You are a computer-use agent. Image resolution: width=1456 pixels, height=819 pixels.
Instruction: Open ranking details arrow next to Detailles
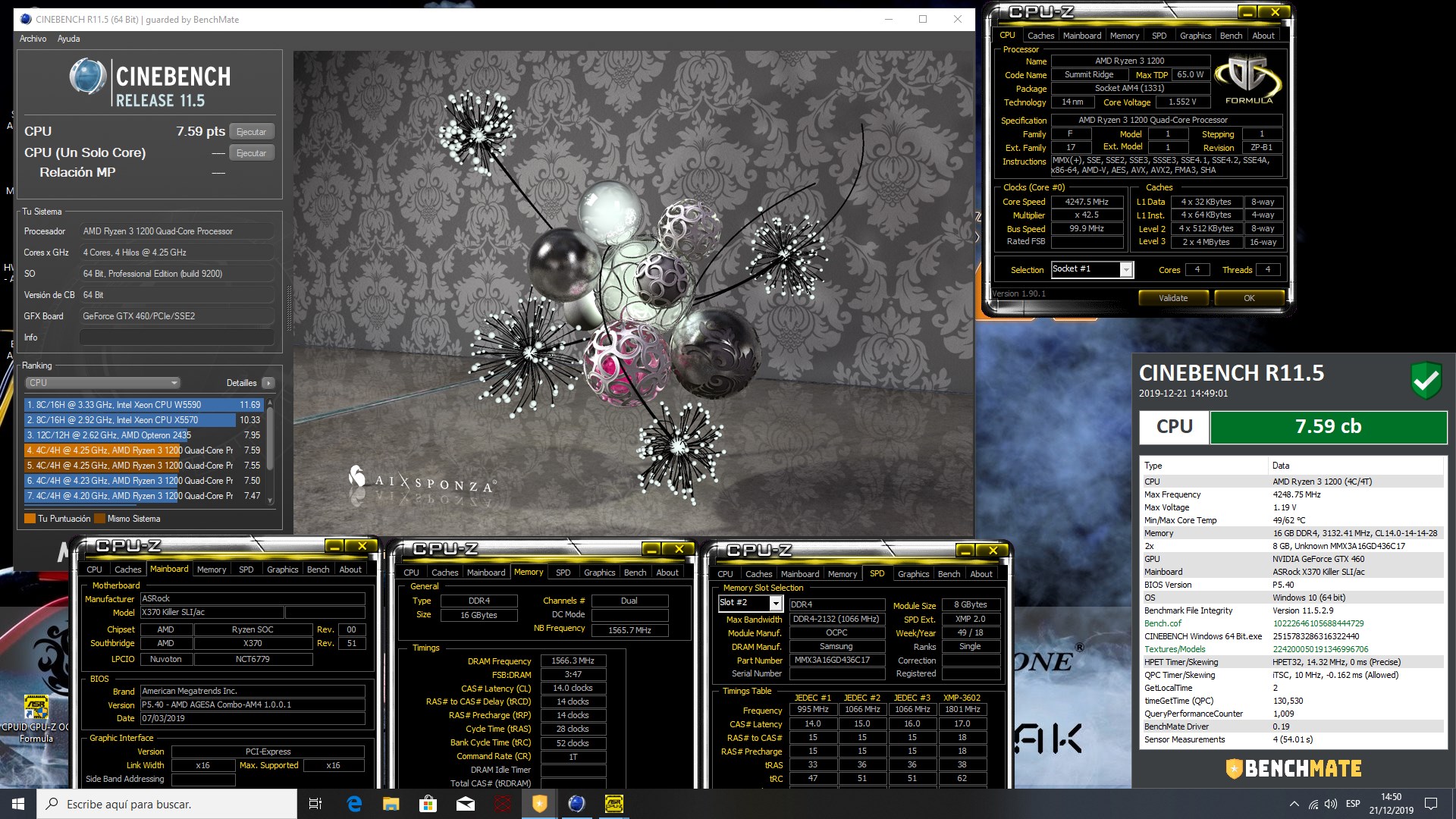[268, 383]
